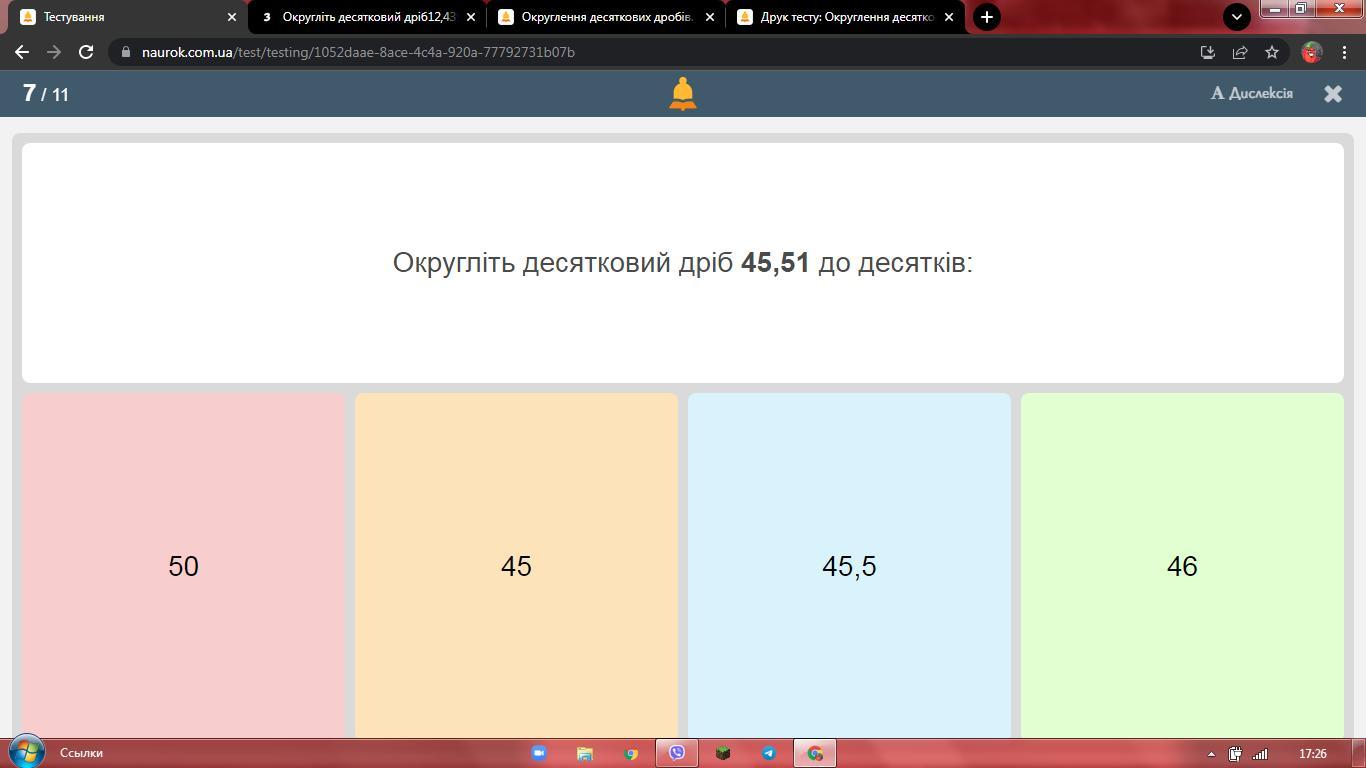Image resolution: width=1366 pixels, height=768 pixels.
Task: Open the Chrome profile avatar
Action: point(1312,52)
